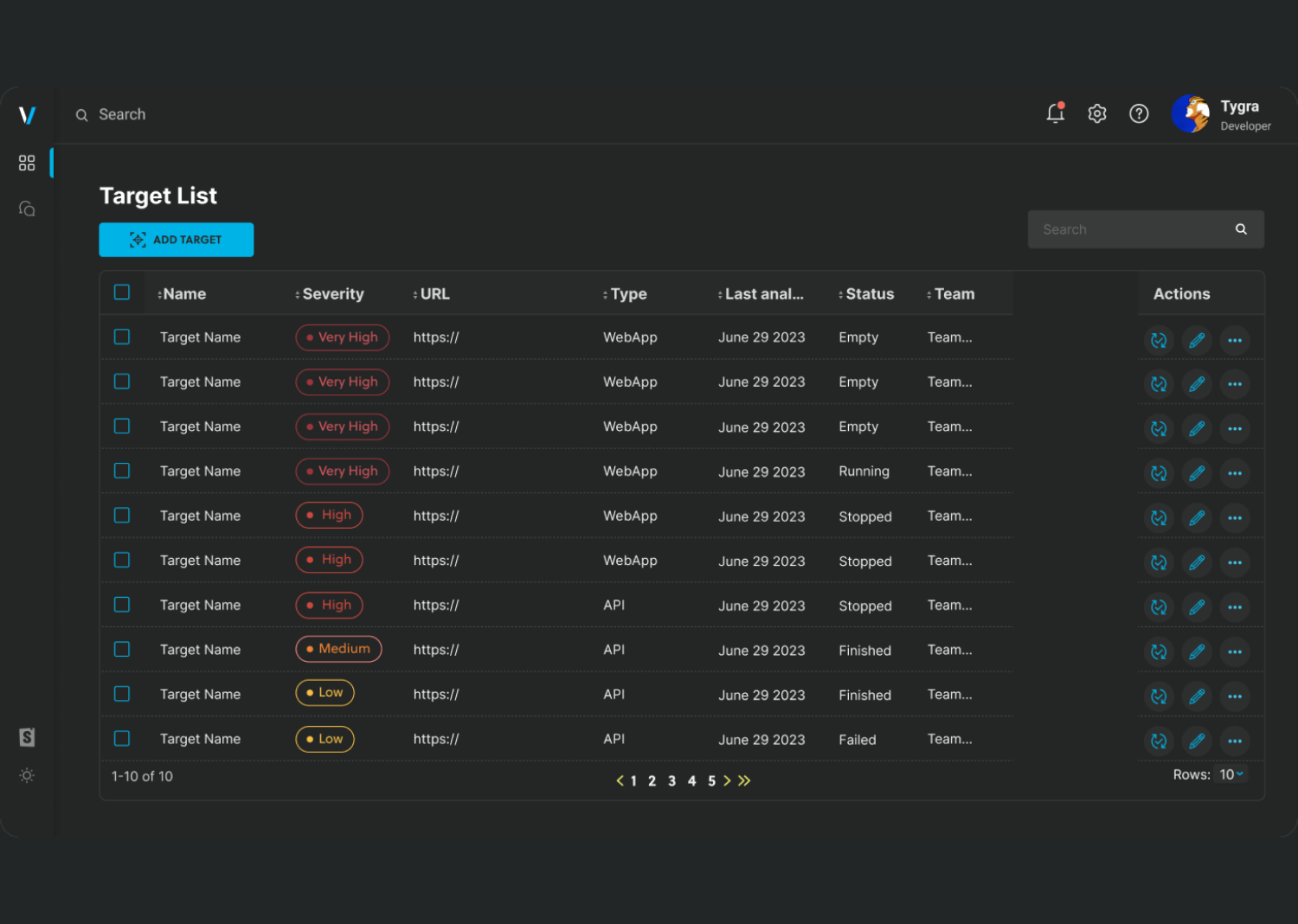Edit the Failed status target
The height and width of the screenshot is (924, 1298).
pos(1197,741)
